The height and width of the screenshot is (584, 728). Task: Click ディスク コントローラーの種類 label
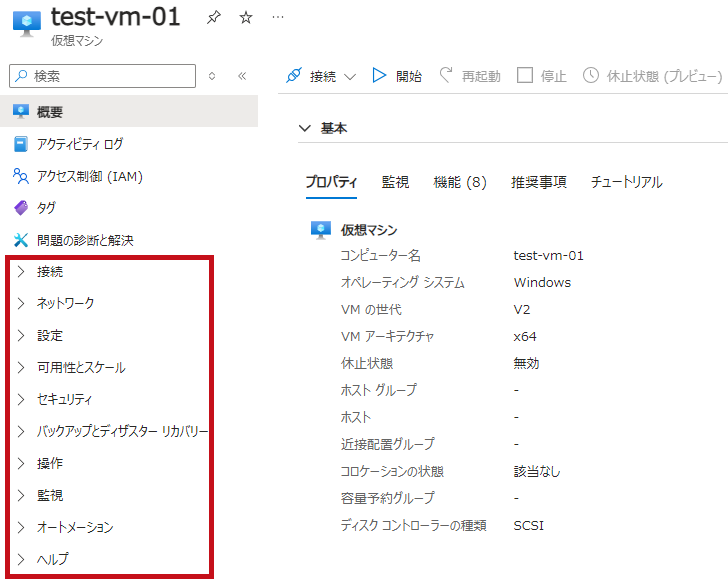(414, 526)
